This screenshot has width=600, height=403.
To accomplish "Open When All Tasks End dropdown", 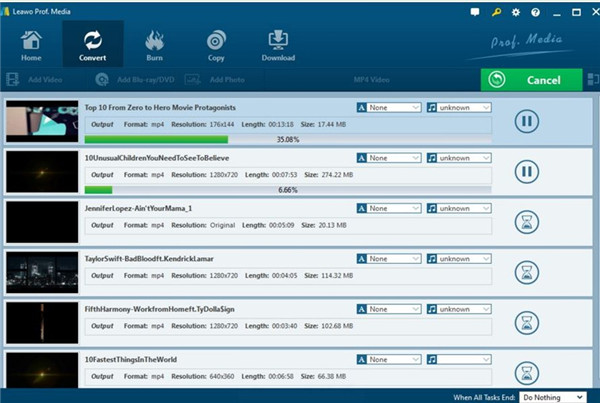I will 553,397.
